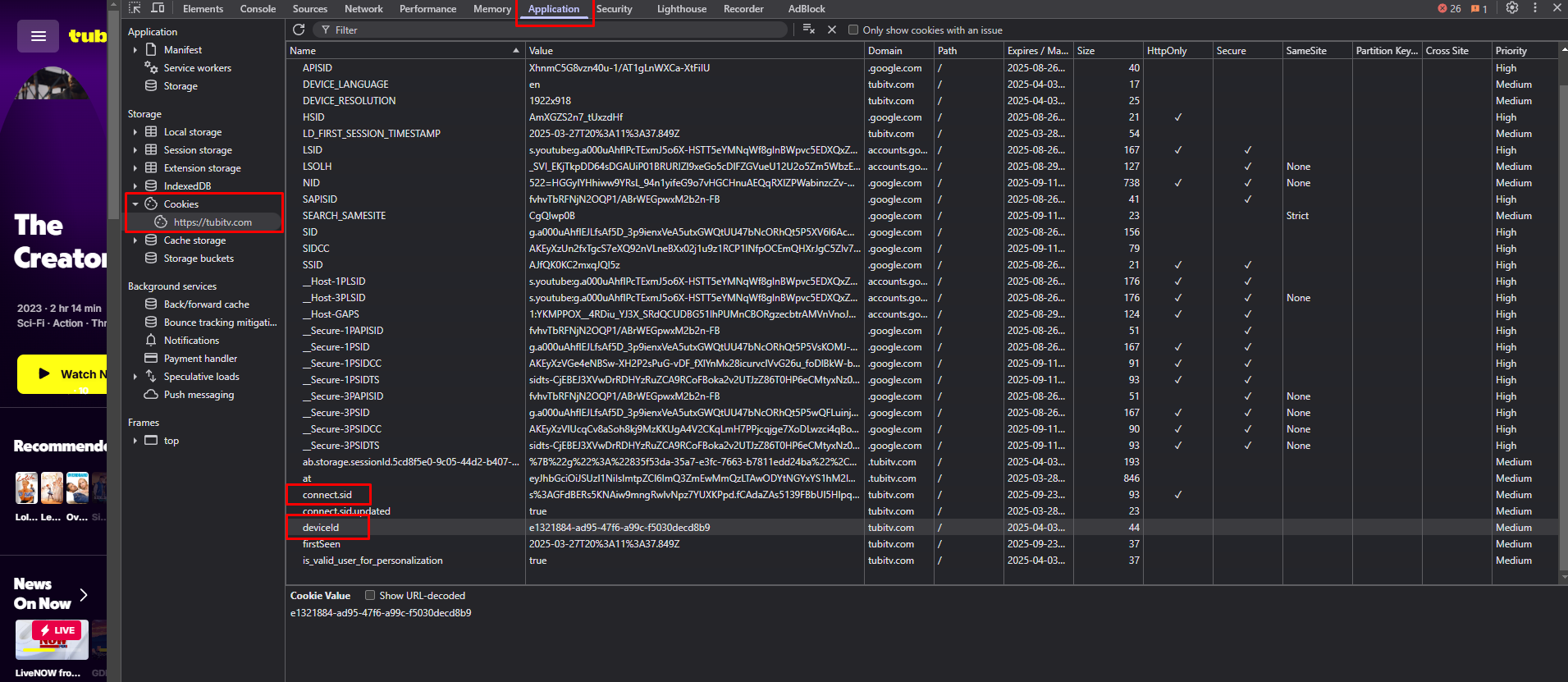Expand IndexedDB arrow
The height and width of the screenshot is (682, 1568).
135,186
